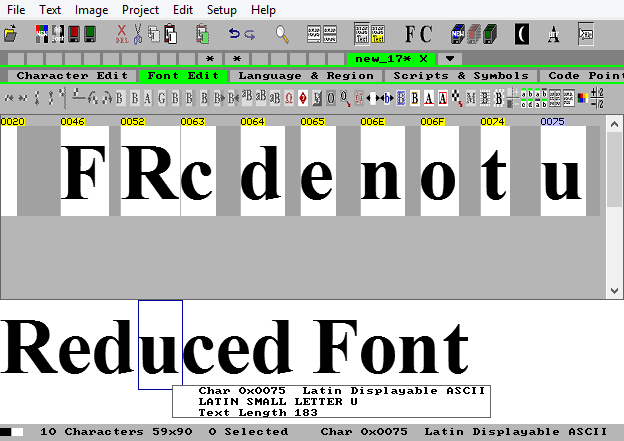The image size is (624, 441).
Task: Select the Font Edit tab
Action: click(x=183, y=76)
